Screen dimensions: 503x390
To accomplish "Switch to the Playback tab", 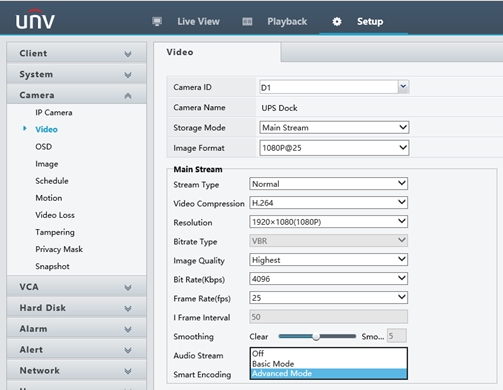I will [287, 22].
